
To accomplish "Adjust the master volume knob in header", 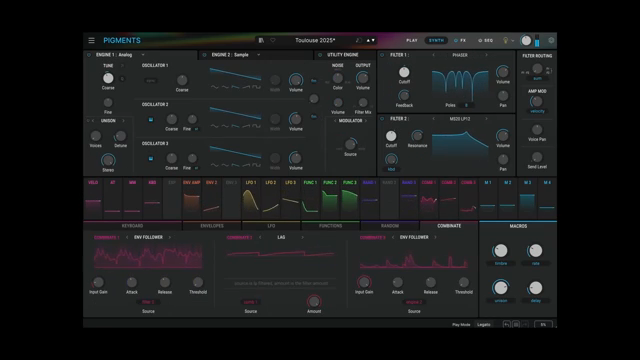I will 526,40.
